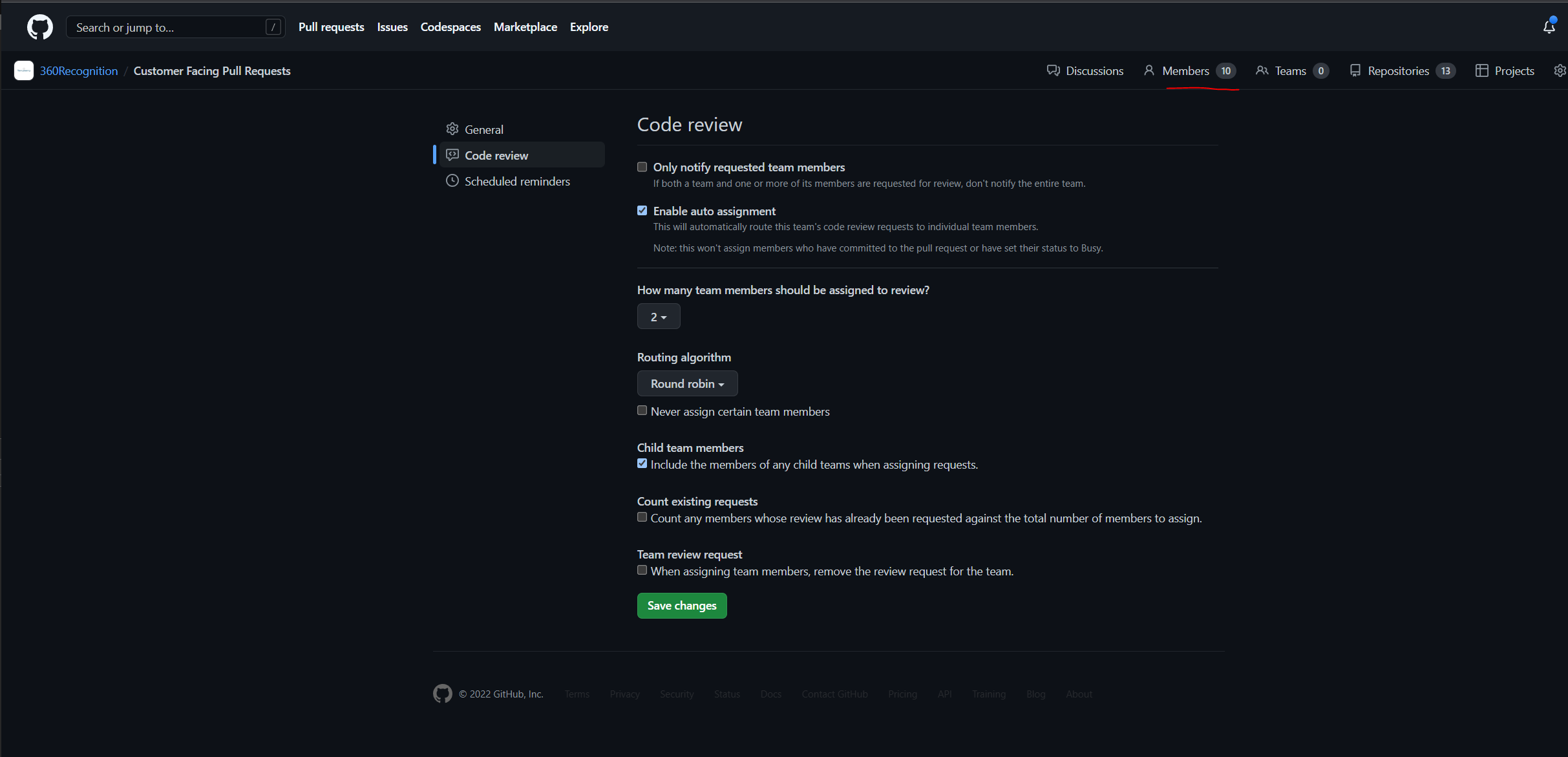The width and height of the screenshot is (1568, 757).
Task: Uncheck include members of child teams
Action: tap(642, 463)
